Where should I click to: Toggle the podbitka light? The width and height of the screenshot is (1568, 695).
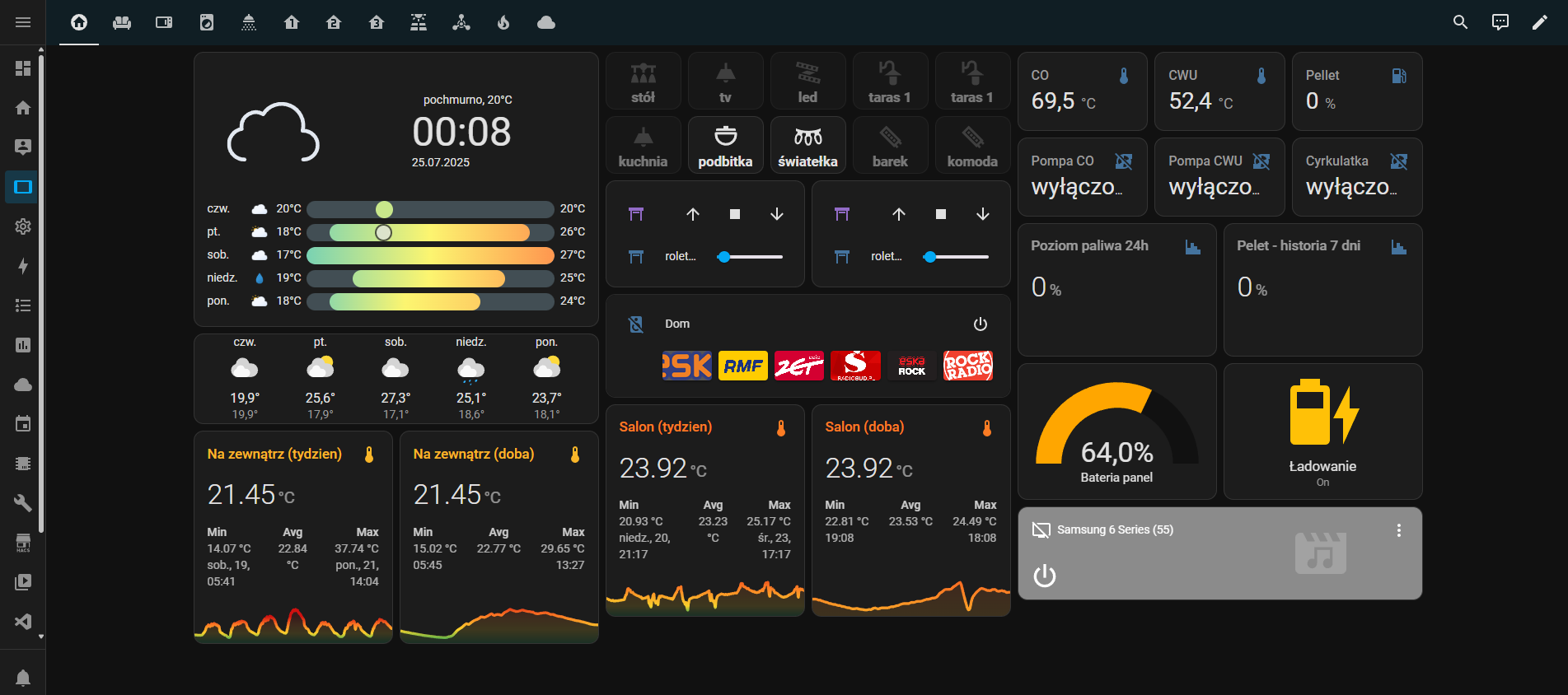pos(725,145)
